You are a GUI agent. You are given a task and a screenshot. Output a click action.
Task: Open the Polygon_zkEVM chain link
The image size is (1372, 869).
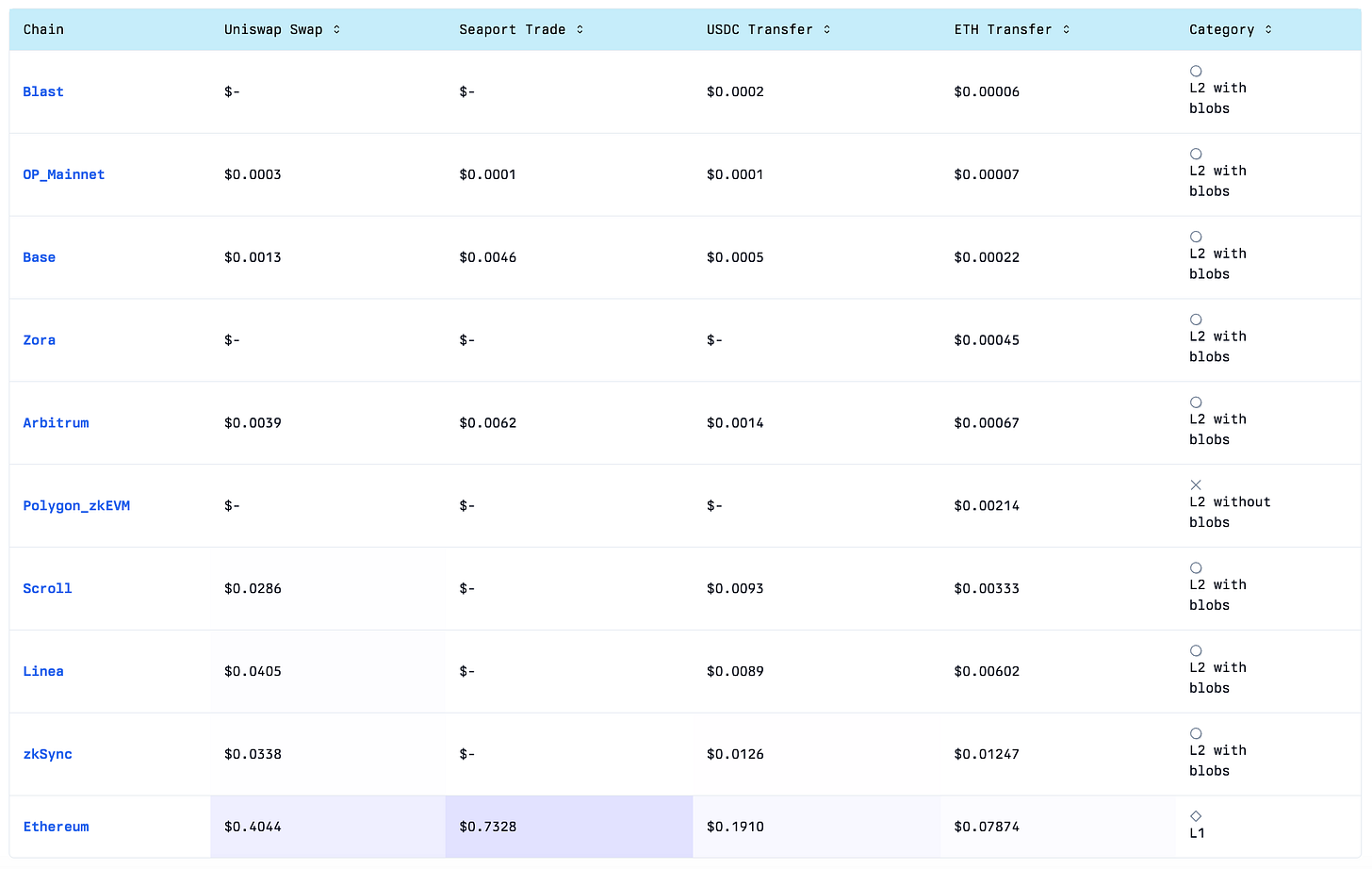pos(76,506)
